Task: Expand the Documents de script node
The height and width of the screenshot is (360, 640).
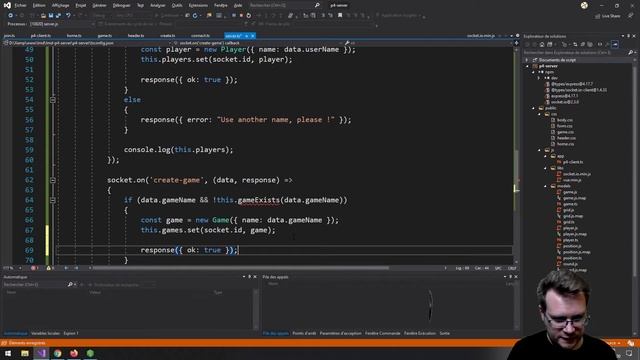Action: 527,60
